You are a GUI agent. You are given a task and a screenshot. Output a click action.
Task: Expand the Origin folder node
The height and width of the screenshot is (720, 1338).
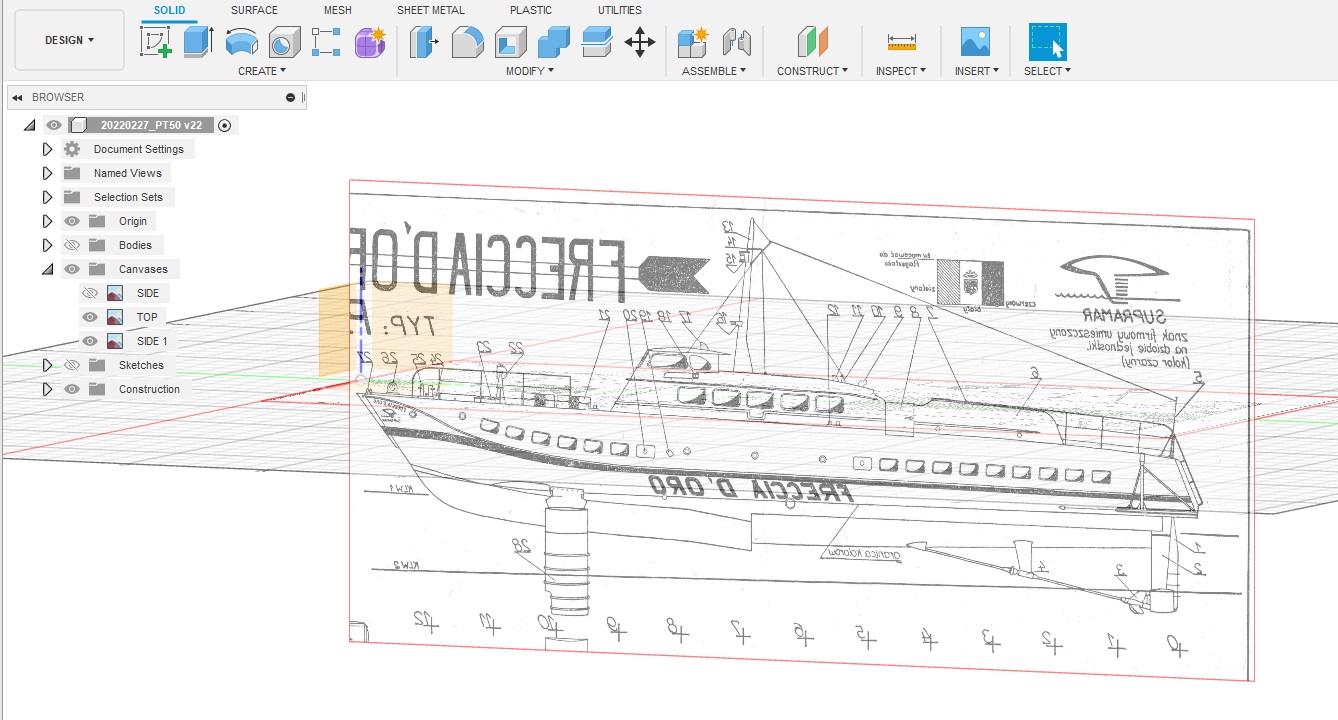tap(47, 221)
